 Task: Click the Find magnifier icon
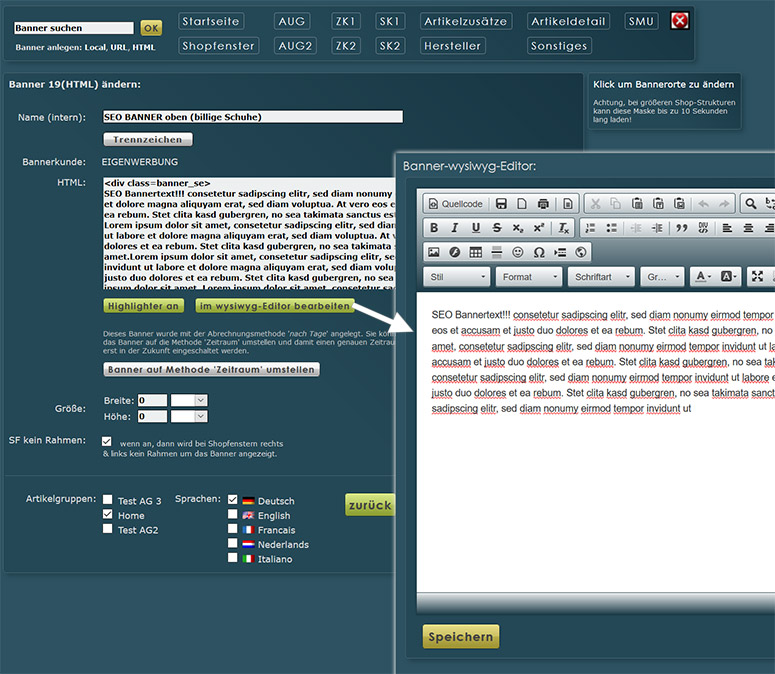(x=750, y=204)
